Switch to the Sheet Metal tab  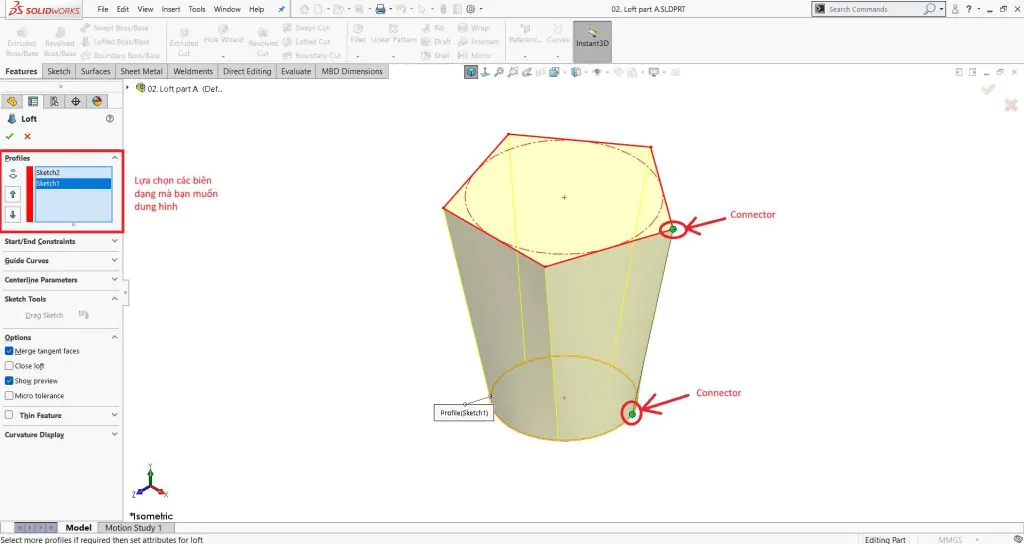[141, 71]
